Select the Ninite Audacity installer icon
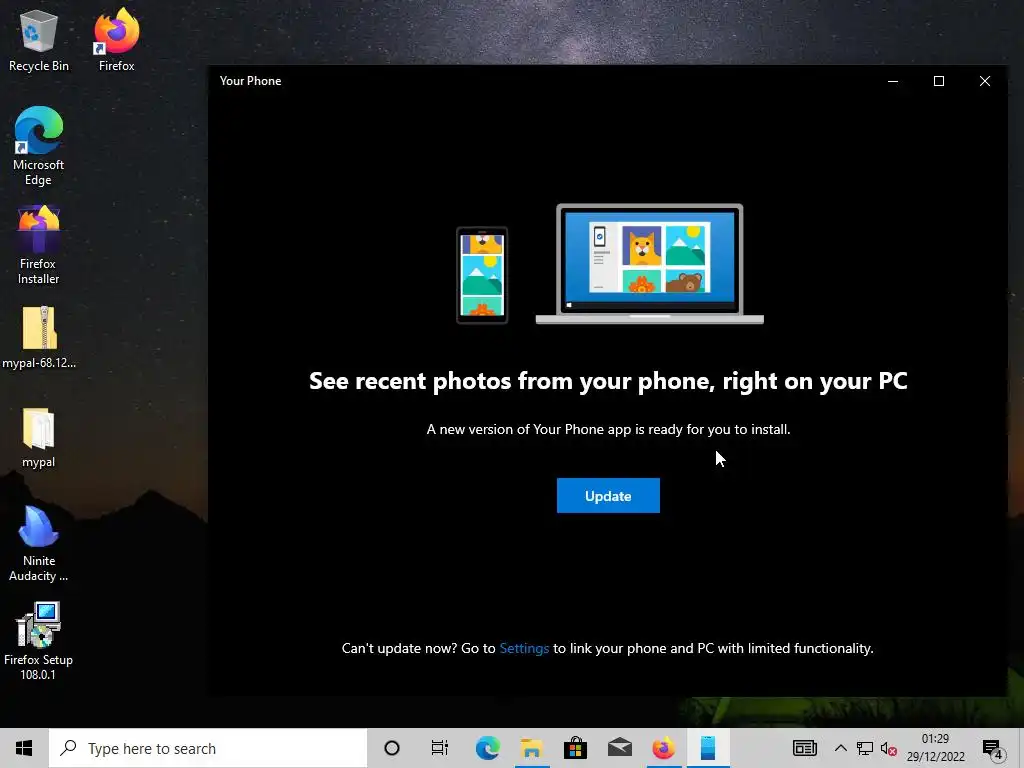 39,543
